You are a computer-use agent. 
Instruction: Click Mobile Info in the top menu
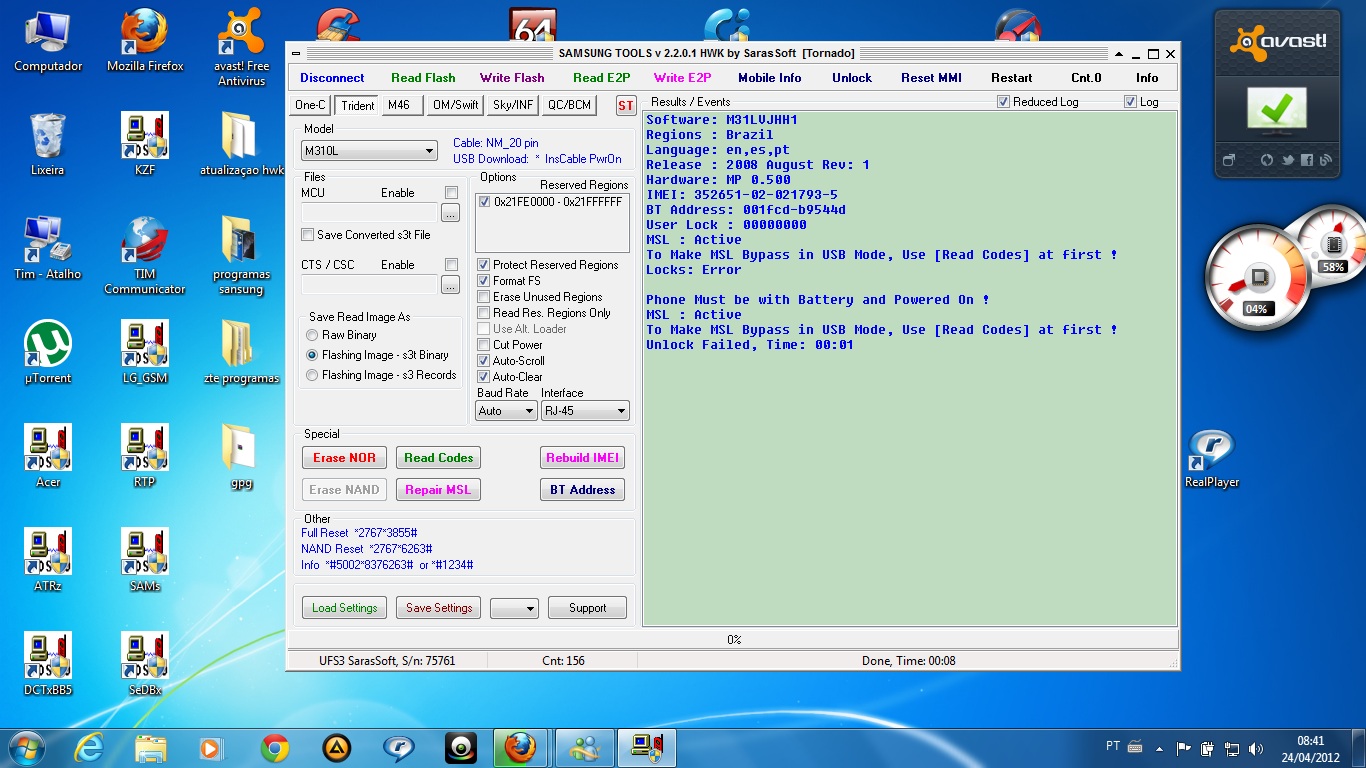(x=770, y=78)
